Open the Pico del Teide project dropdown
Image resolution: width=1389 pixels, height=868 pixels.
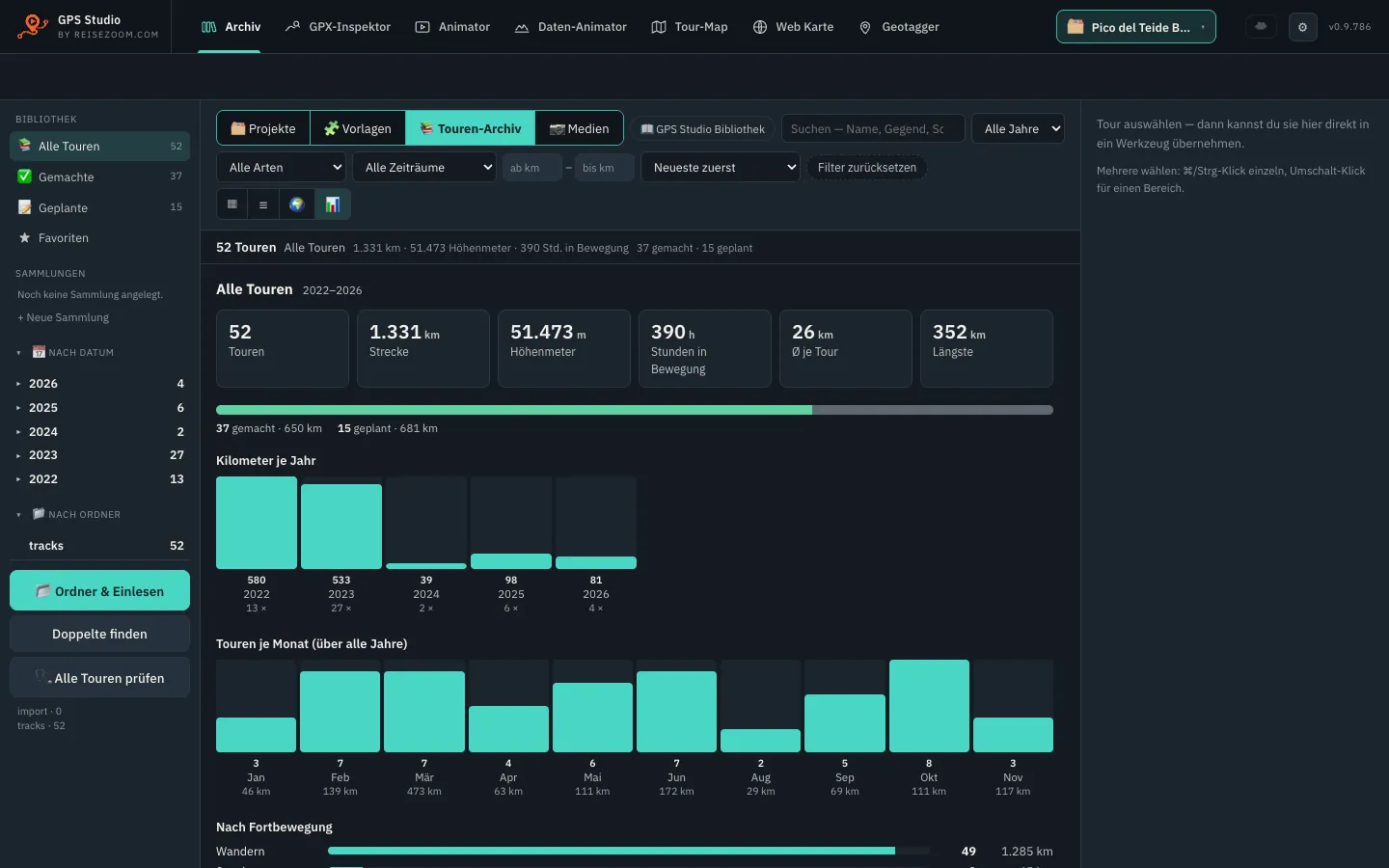click(x=1136, y=27)
